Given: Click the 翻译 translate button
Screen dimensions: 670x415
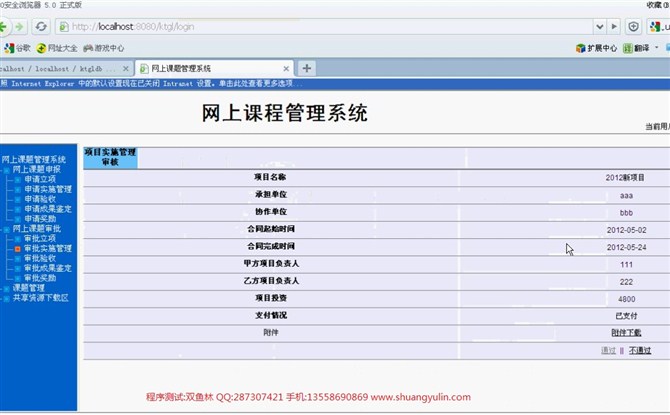Looking at the screenshot, I should point(636,48).
